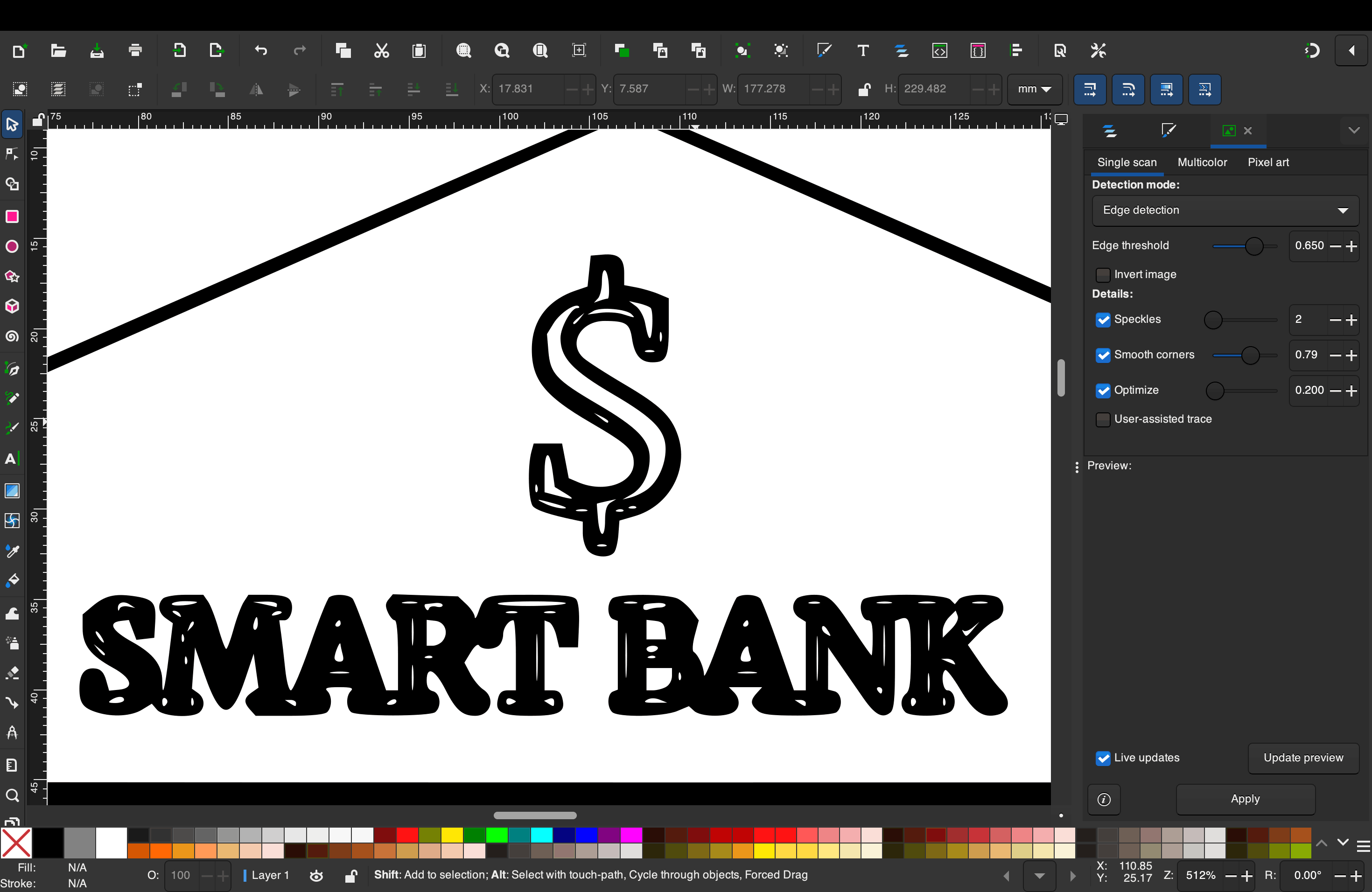This screenshot has width=1372, height=892.
Task: Expand the dock panel chevron menu
Action: (x=1353, y=130)
